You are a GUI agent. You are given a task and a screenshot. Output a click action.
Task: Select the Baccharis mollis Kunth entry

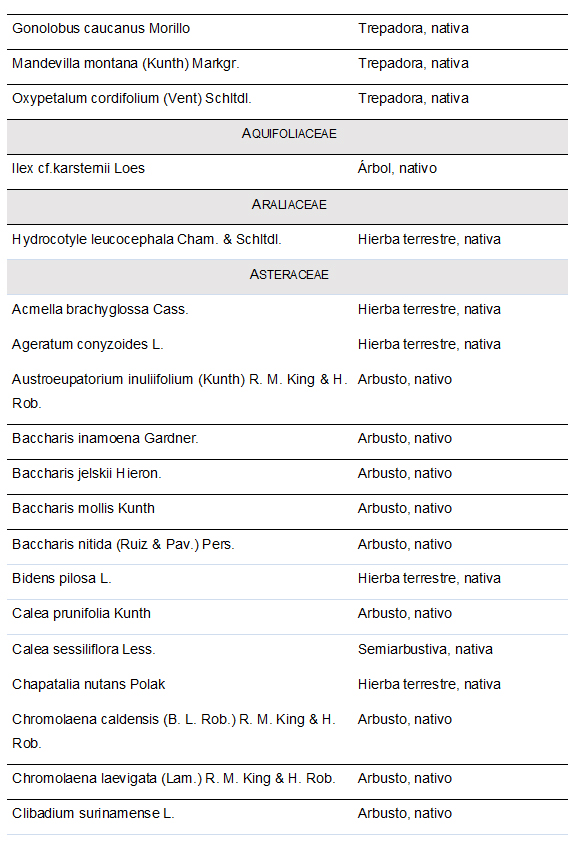click(83, 508)
